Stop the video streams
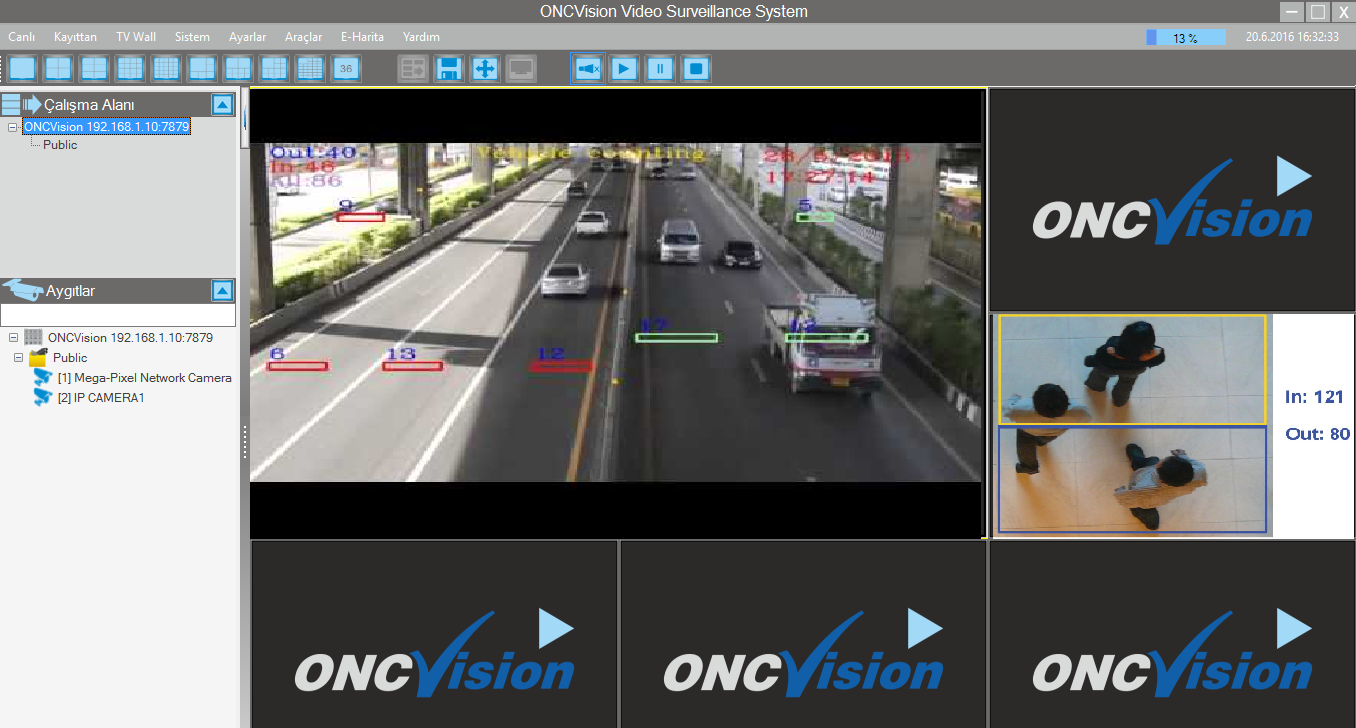1356x728 pixels. pyautogui.click(x=696, y=69)
